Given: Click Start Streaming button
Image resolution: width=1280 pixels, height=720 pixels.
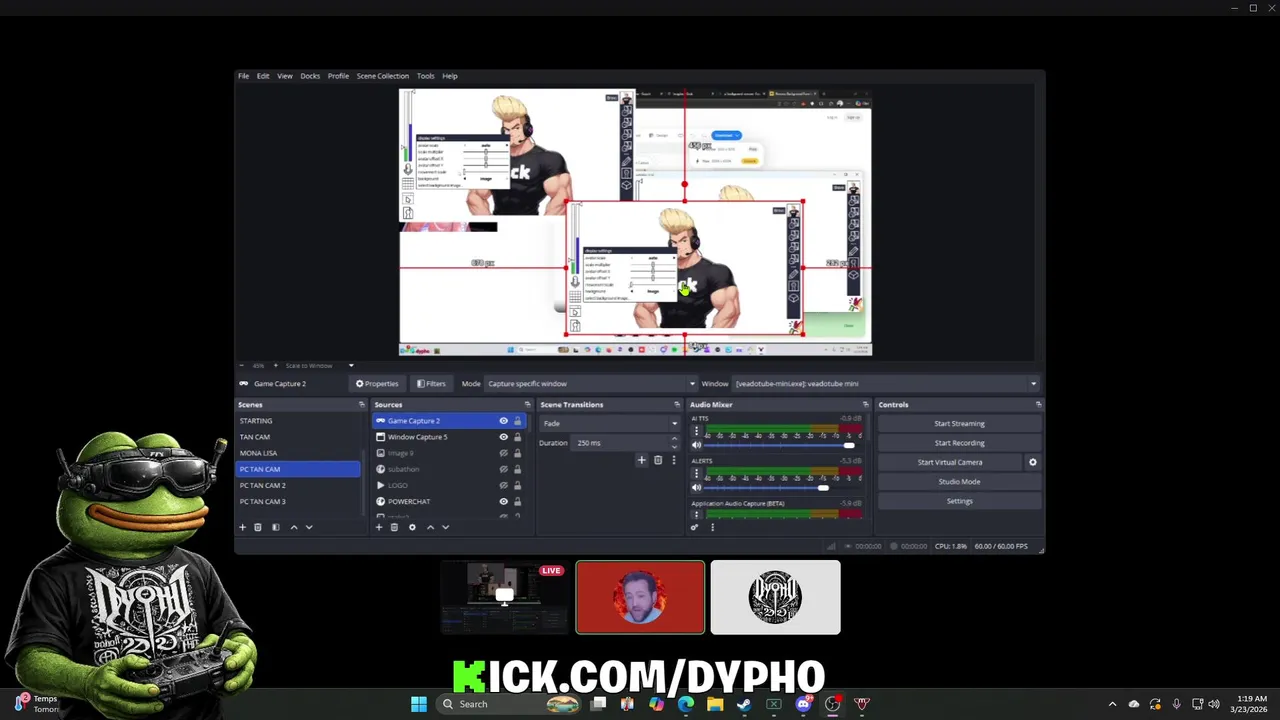Looking at the screenshot, I should pos(959,423).
